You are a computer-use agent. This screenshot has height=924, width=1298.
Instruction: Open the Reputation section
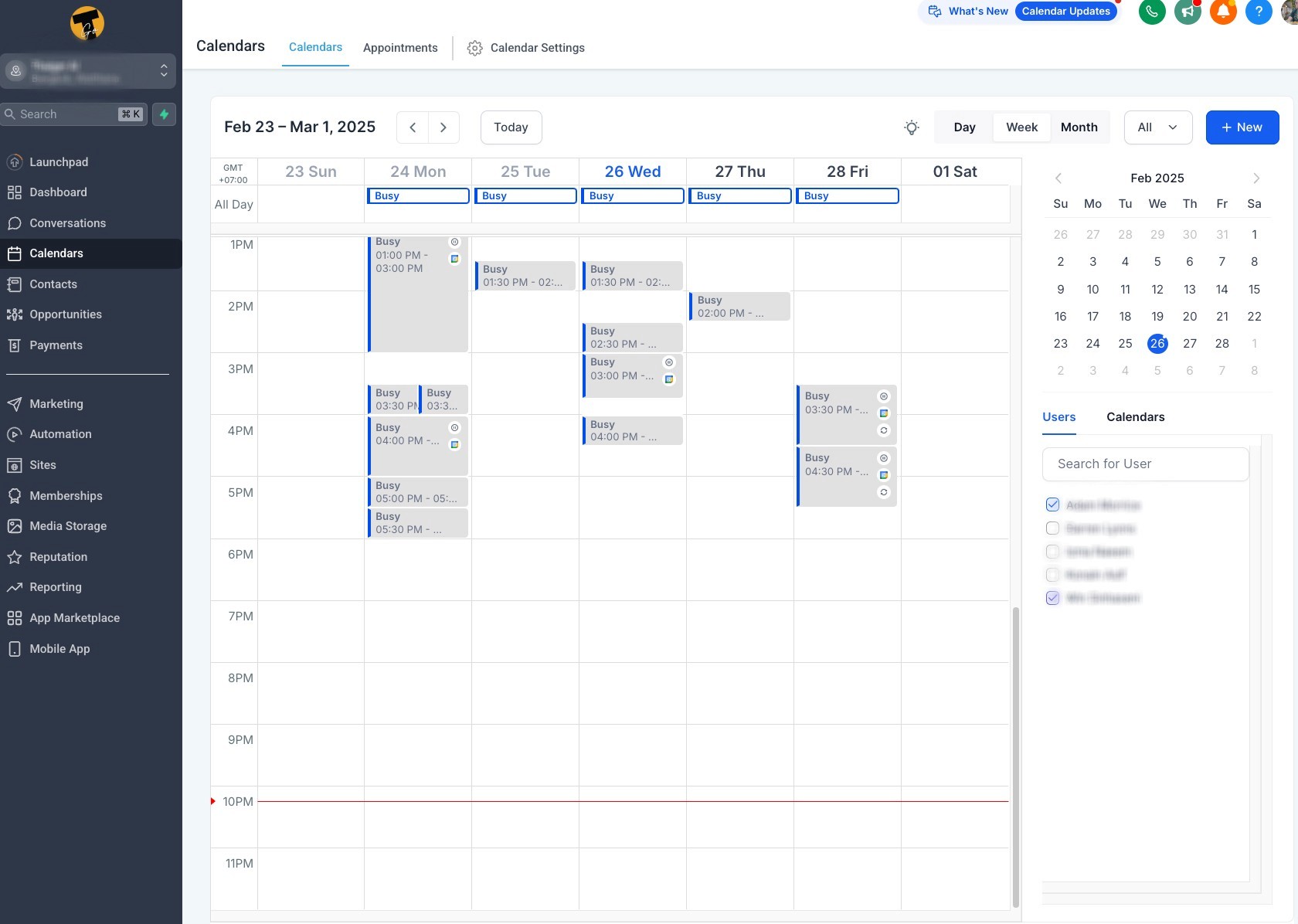point(59,557)
